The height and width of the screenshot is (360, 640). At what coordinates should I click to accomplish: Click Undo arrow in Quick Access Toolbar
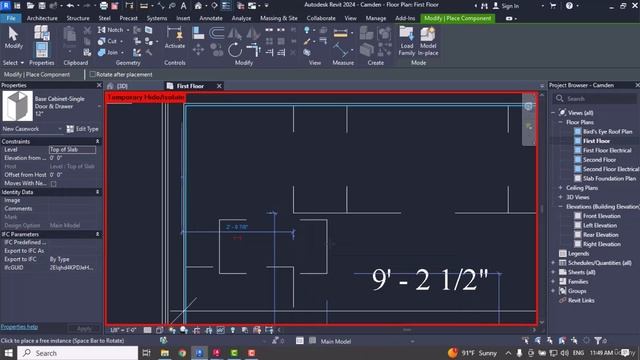click(70, 6)
